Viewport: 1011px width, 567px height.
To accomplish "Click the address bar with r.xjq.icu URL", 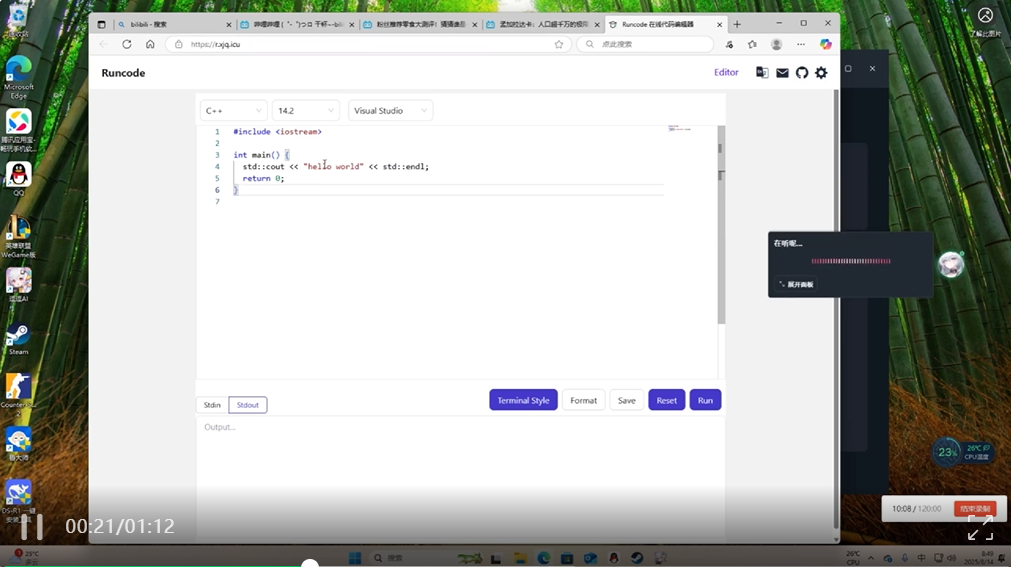I will [x=368, y=45].
